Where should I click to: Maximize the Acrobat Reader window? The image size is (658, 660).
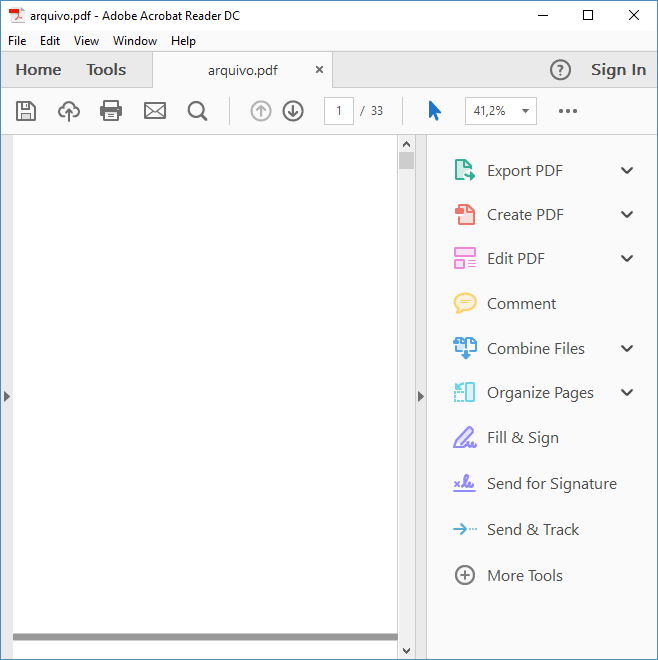tap(588, 15)
